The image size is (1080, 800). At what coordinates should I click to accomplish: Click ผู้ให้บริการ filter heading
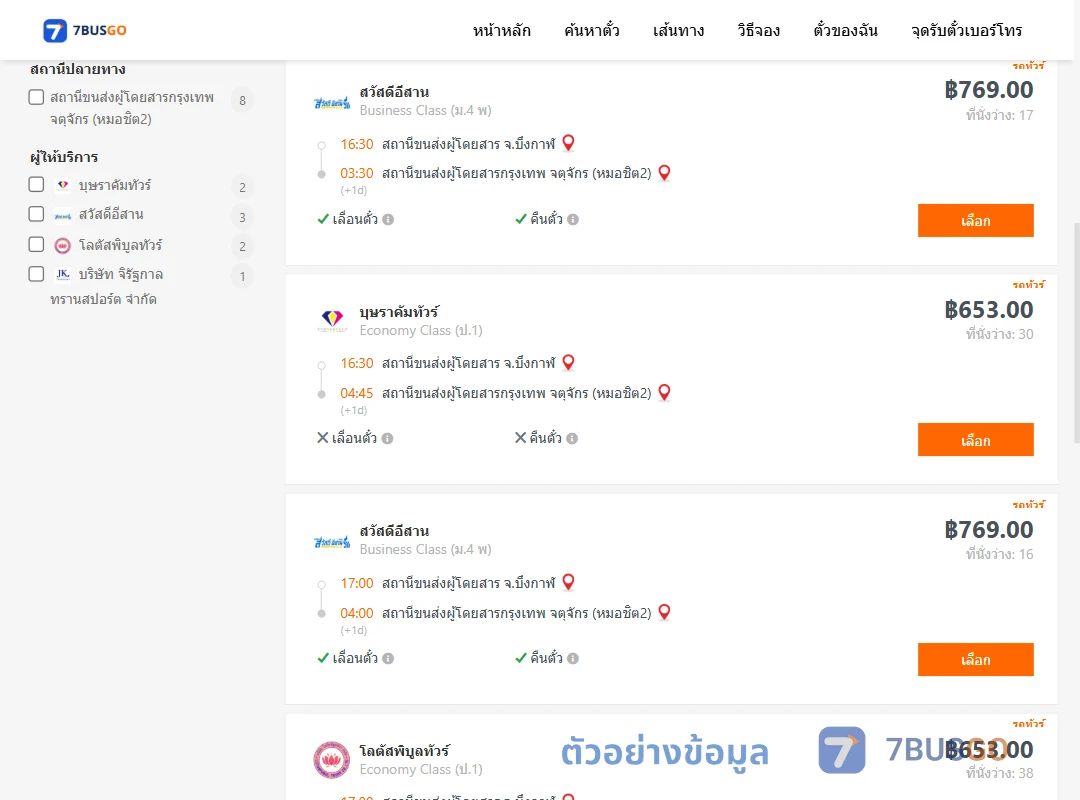point(64,157)
